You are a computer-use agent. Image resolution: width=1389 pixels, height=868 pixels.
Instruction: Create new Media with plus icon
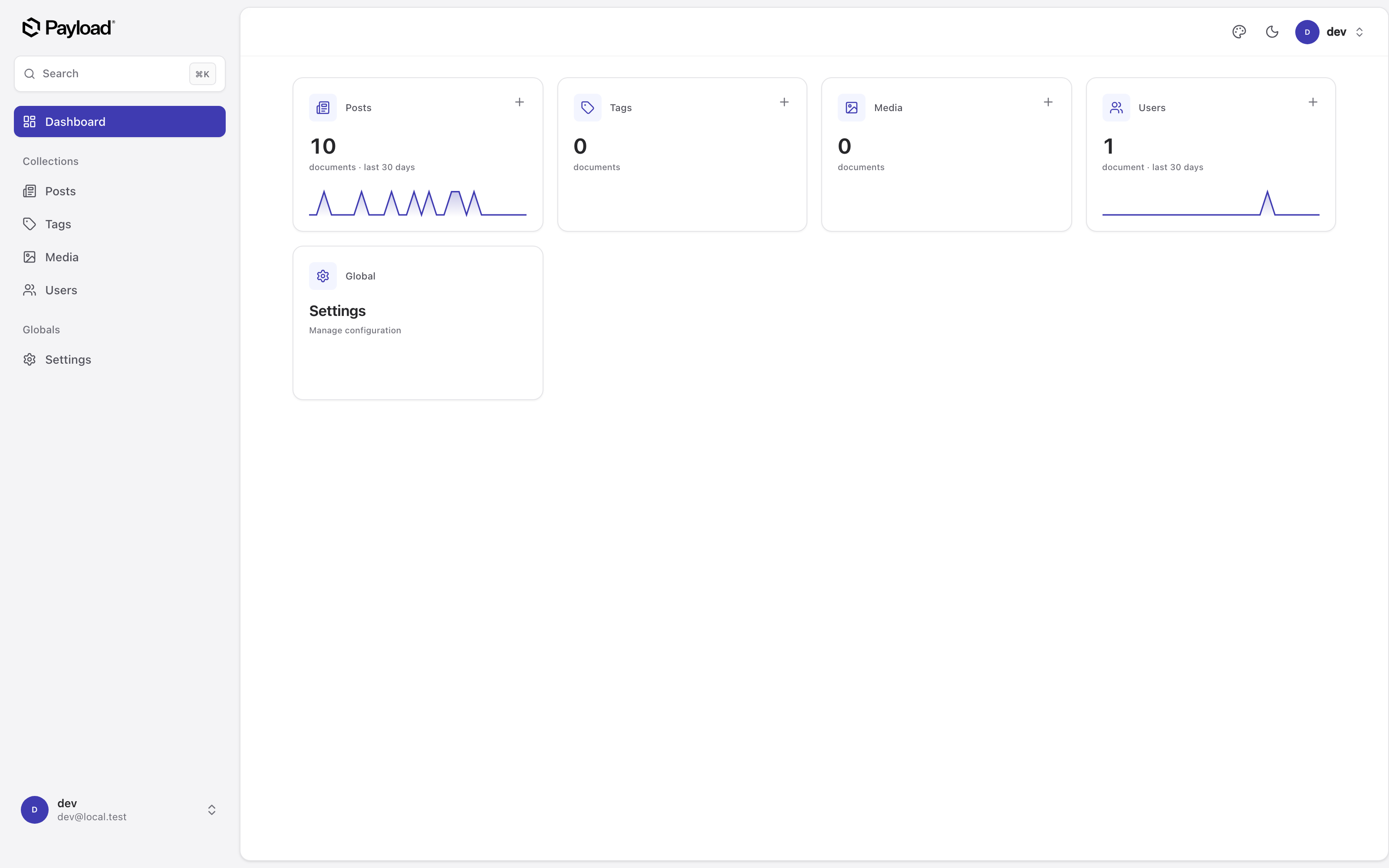pos(1048,102)
